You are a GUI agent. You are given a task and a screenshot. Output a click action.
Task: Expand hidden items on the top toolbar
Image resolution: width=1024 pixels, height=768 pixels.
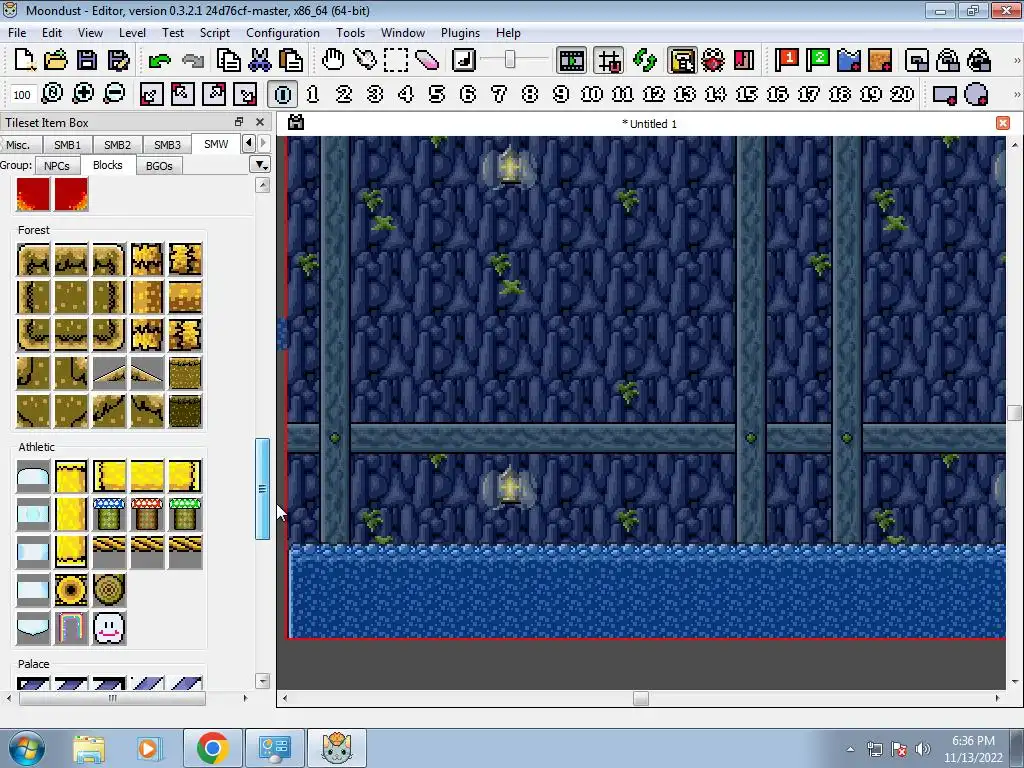1016,60
